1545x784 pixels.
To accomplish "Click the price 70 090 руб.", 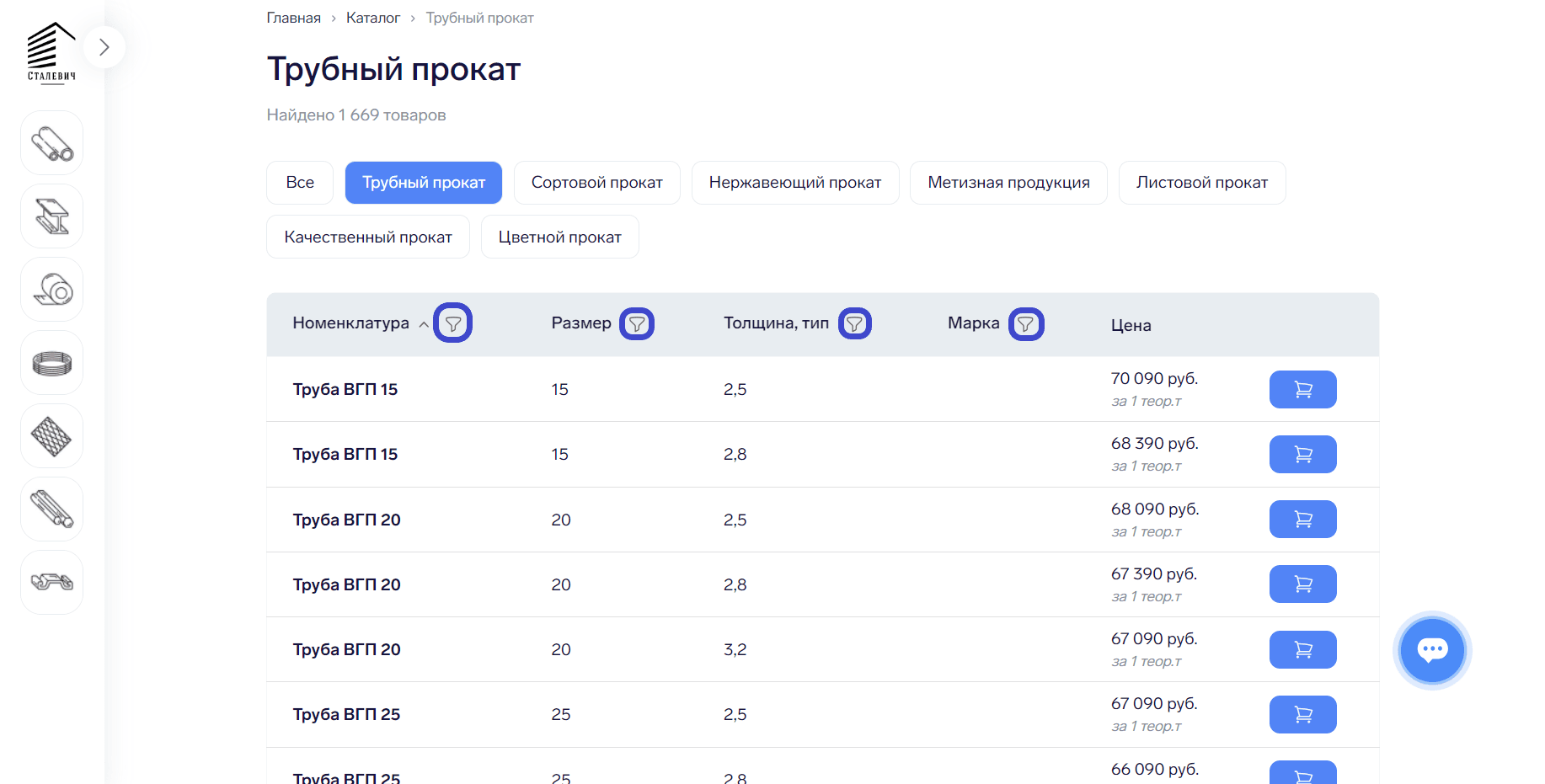I will (1154, 379).
